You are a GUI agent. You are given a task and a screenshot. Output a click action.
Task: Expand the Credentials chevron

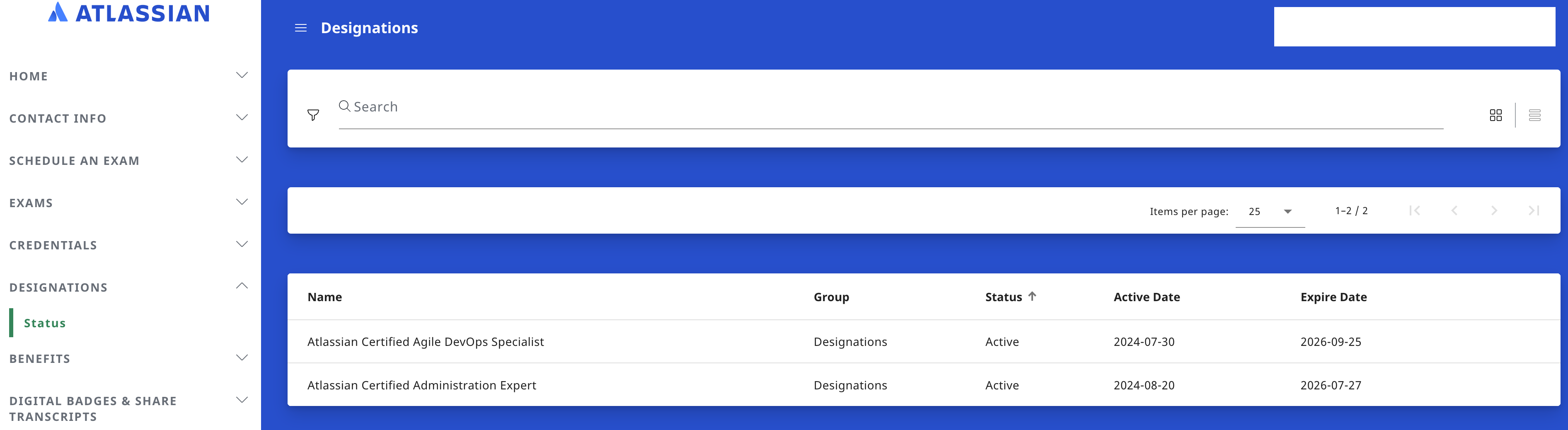242,244
